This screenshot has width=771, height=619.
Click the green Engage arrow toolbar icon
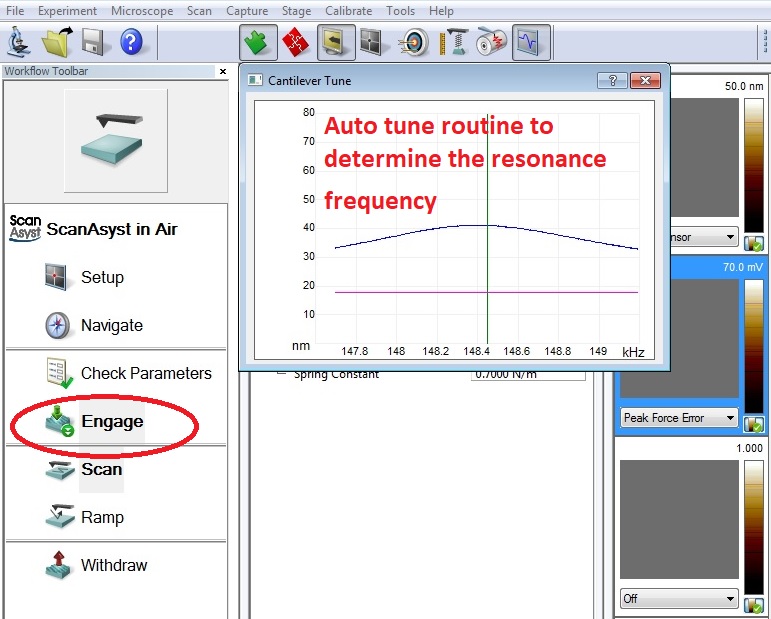(x=258, y=42)
